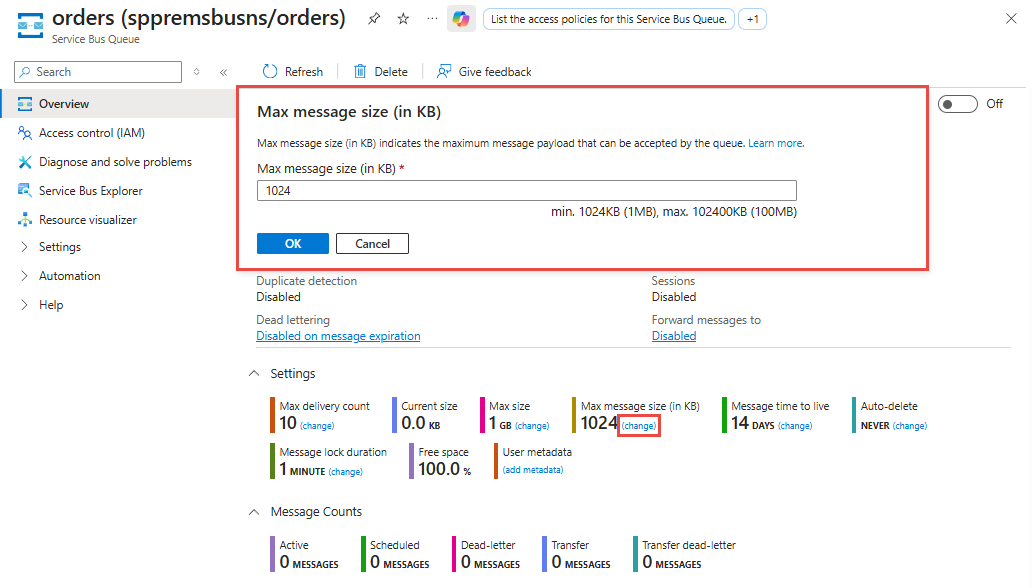Close the orders queue blade
Image resolution: width=1032 pixels, height=588 pixels.
pyautogui.click(x=1011, y=18)
